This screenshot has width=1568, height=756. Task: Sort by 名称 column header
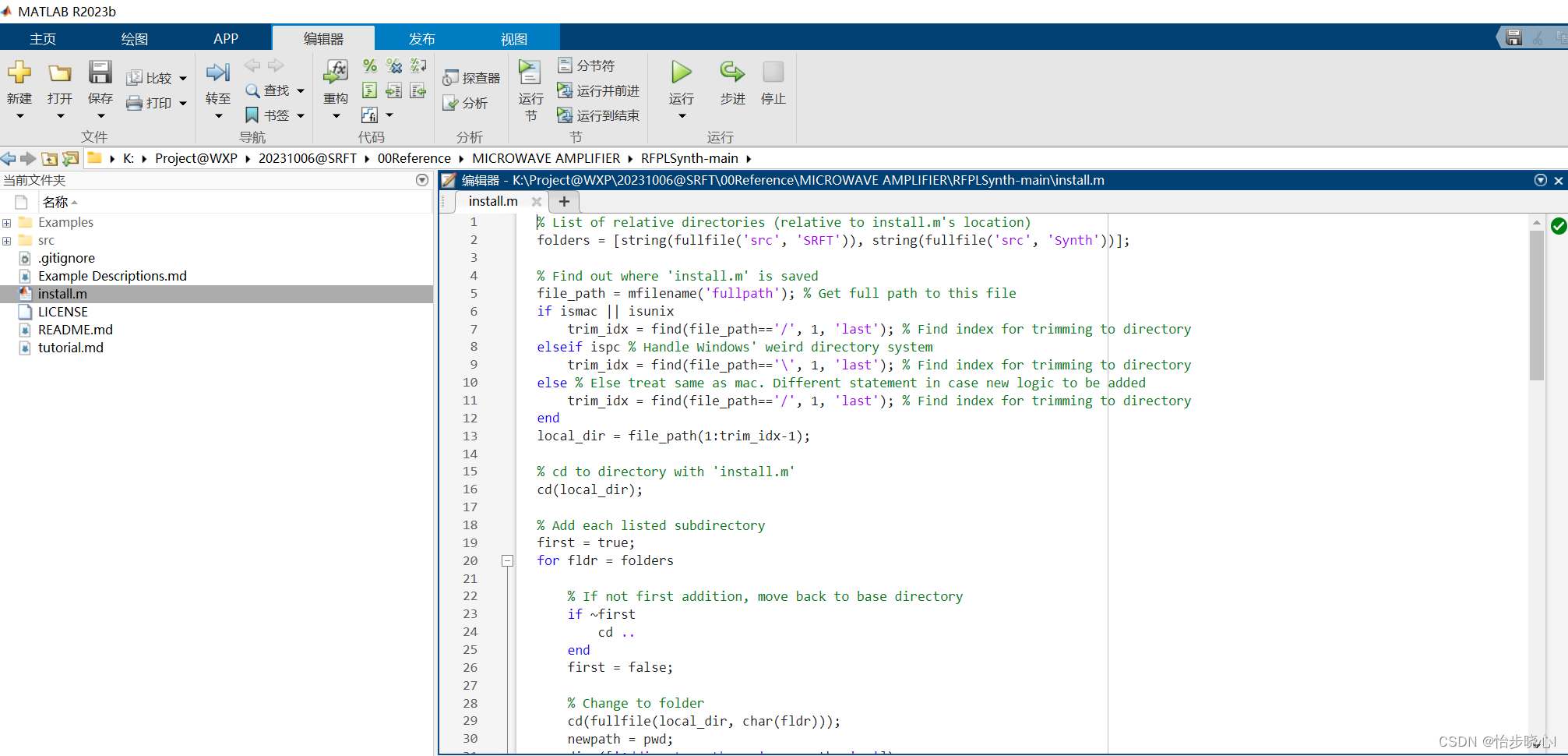[60, 202]
